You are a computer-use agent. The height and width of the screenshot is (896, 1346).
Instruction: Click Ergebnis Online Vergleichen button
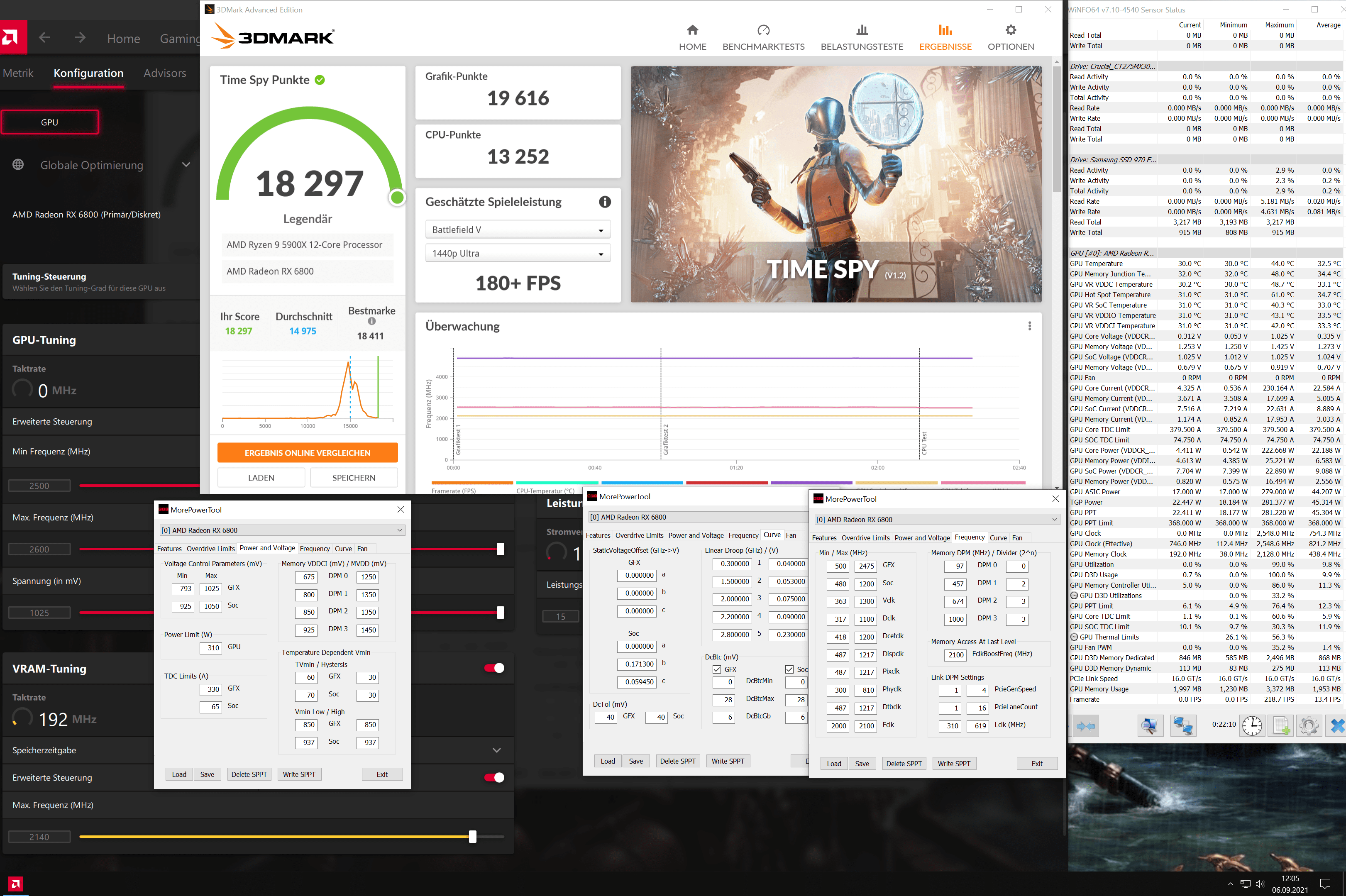pos(308,453)
